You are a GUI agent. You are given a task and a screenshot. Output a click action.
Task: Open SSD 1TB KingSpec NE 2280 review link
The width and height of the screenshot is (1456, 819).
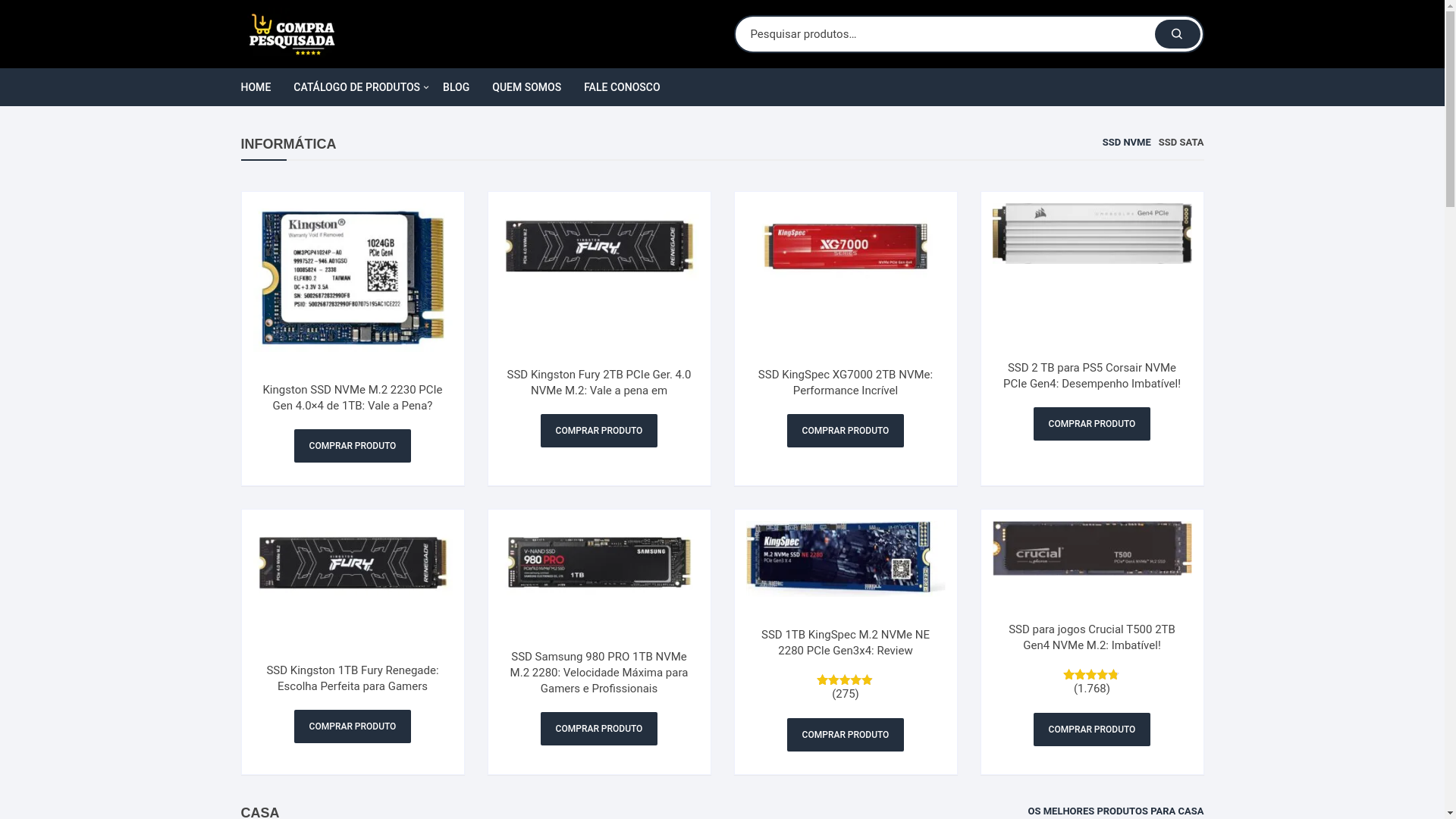coord(846,642)
